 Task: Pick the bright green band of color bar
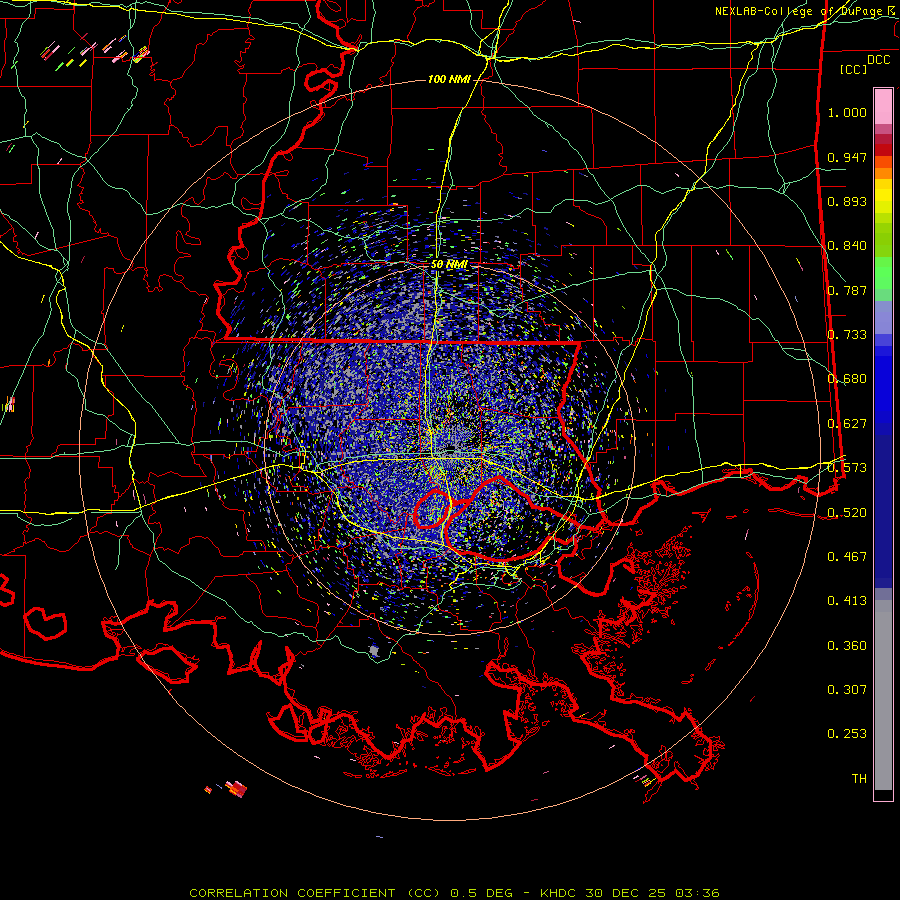click(883, 273)
